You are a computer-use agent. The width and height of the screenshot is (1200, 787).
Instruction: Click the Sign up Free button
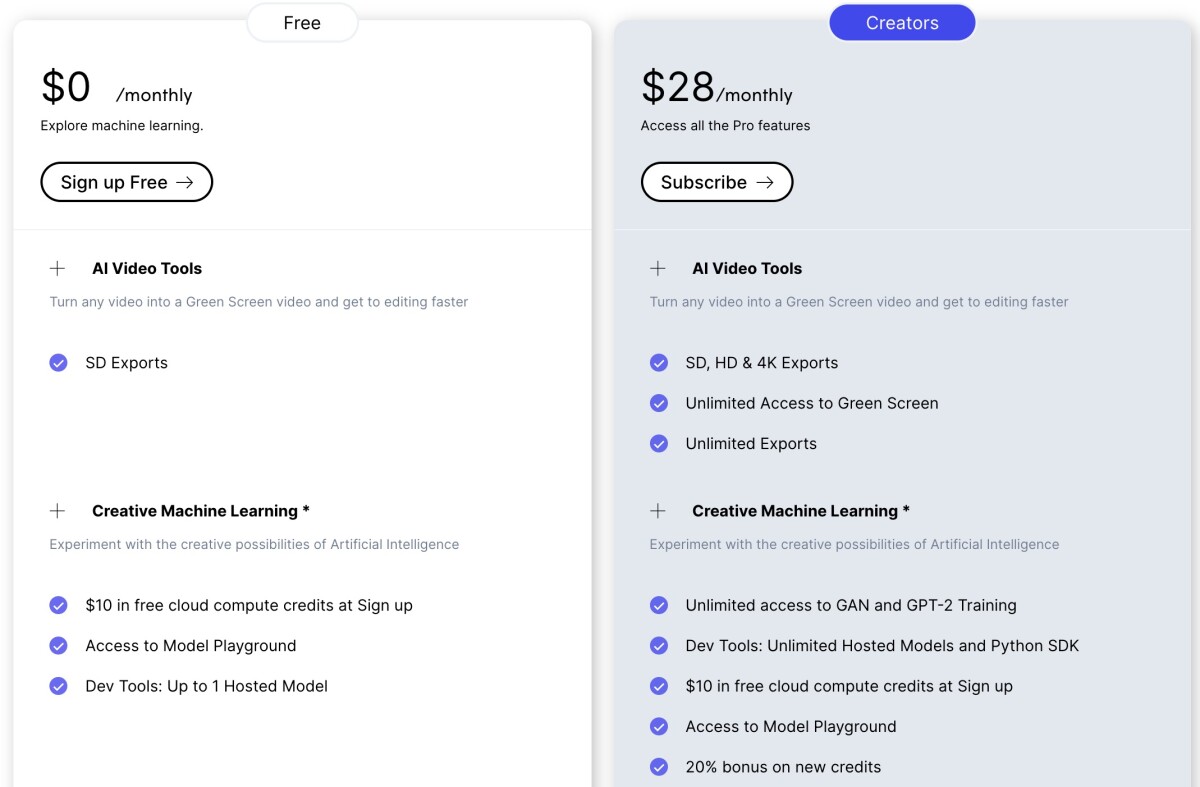(x=126, y=182)
